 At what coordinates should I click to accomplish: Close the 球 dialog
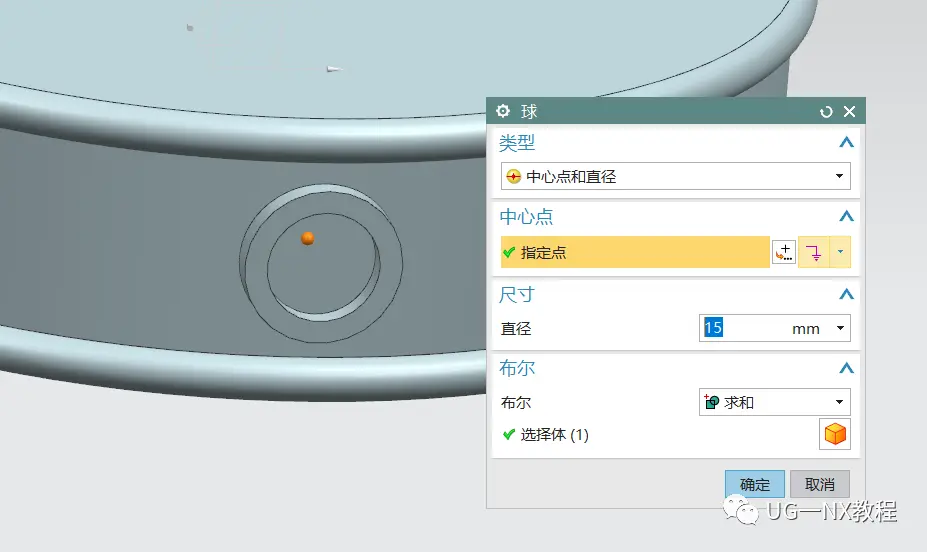coord(850,112)
